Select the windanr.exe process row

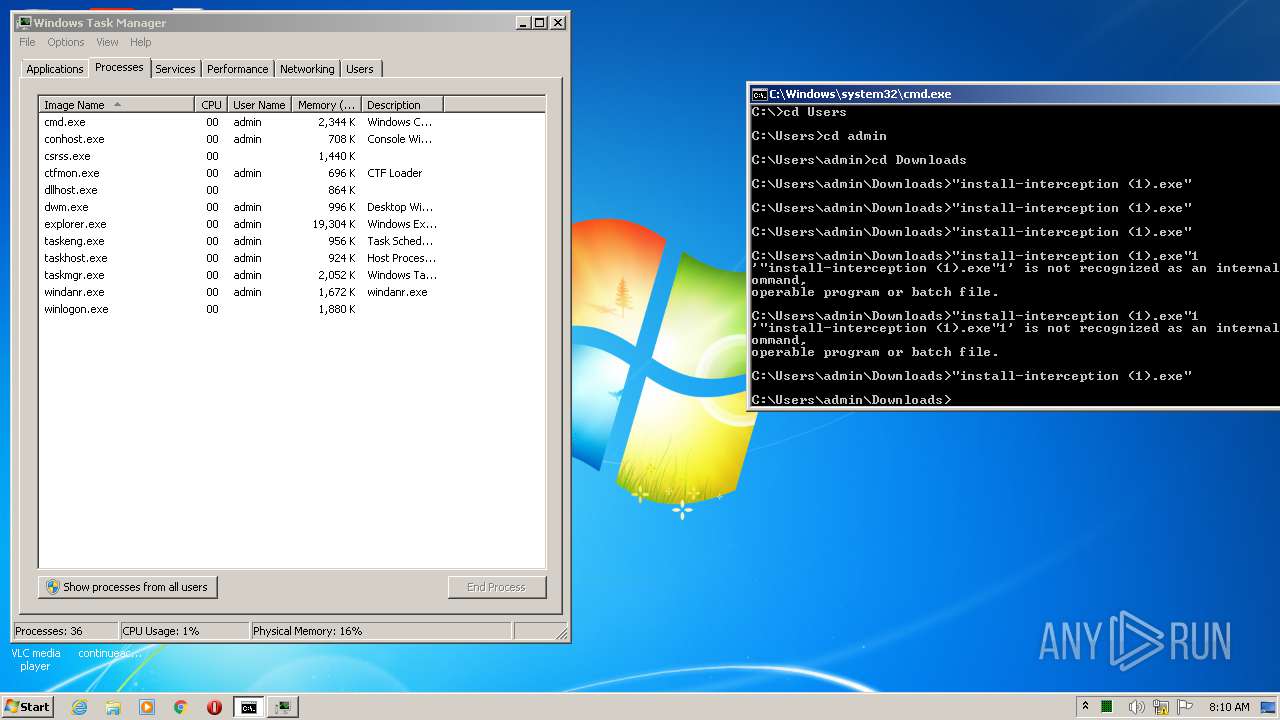(x=292, y=292)
